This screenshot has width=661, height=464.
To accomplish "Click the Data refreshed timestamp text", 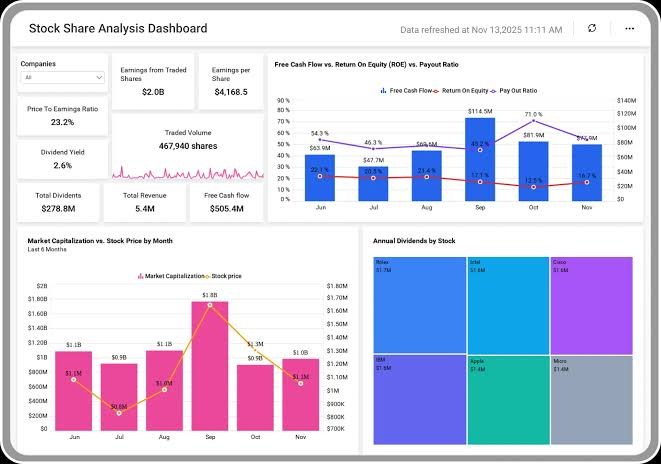I will tap(481, 30).
